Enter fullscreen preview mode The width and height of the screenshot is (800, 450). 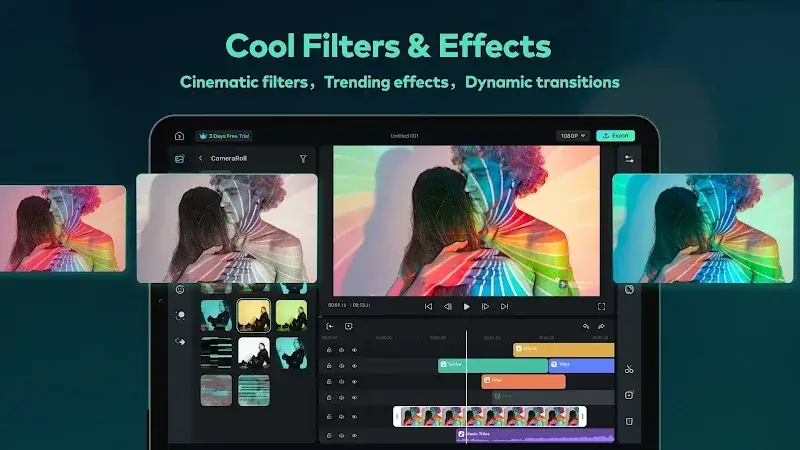601,306
